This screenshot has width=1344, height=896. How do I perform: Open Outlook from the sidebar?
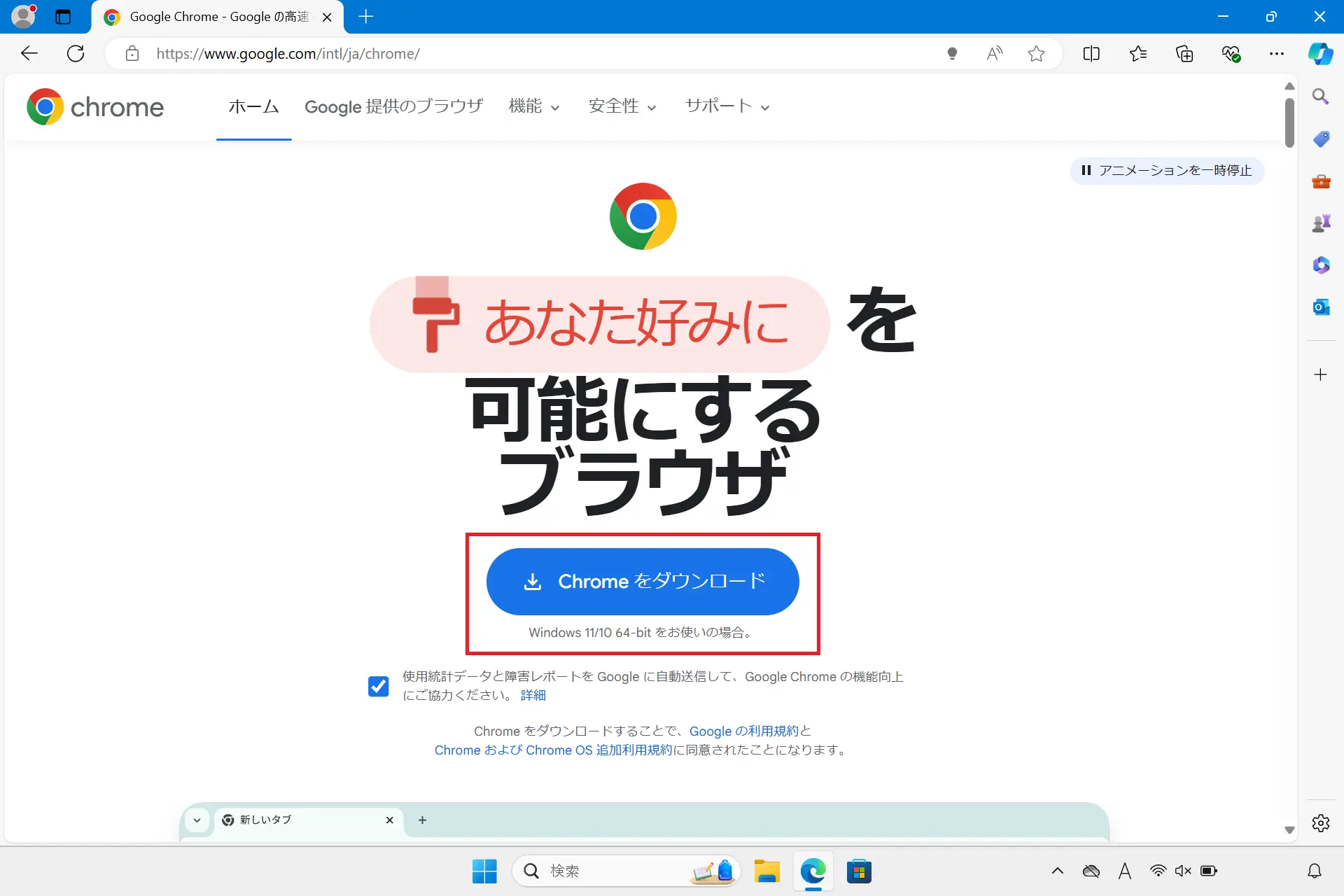click(x=1321, y=307)
